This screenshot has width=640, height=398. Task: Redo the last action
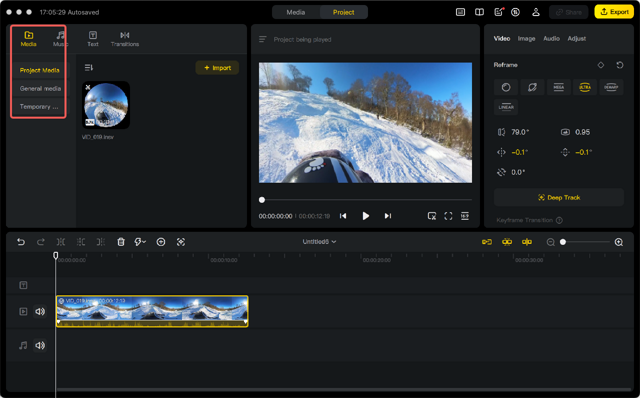click(40, 242)
